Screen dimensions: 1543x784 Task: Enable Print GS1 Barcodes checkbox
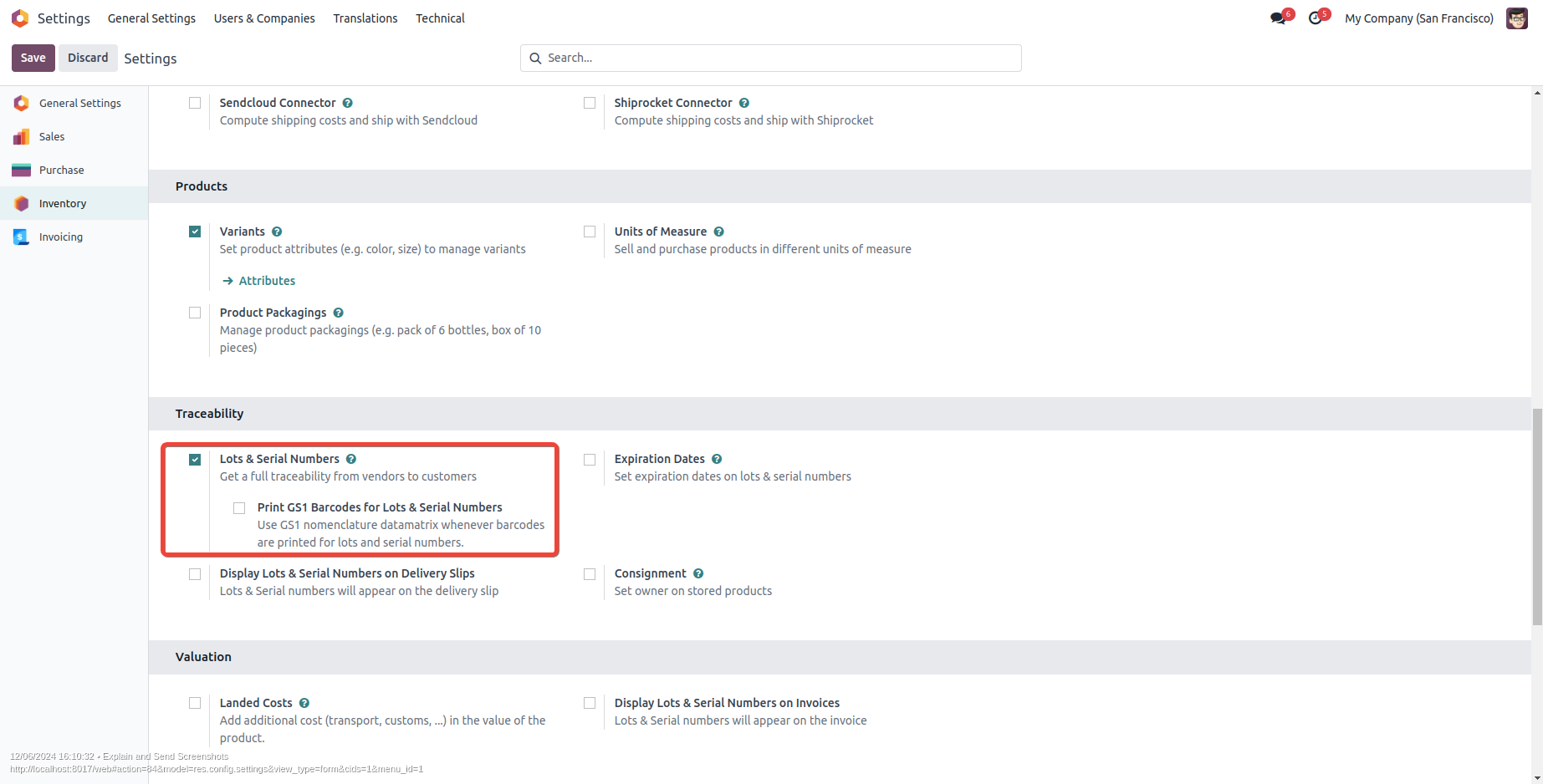[239, 508]
